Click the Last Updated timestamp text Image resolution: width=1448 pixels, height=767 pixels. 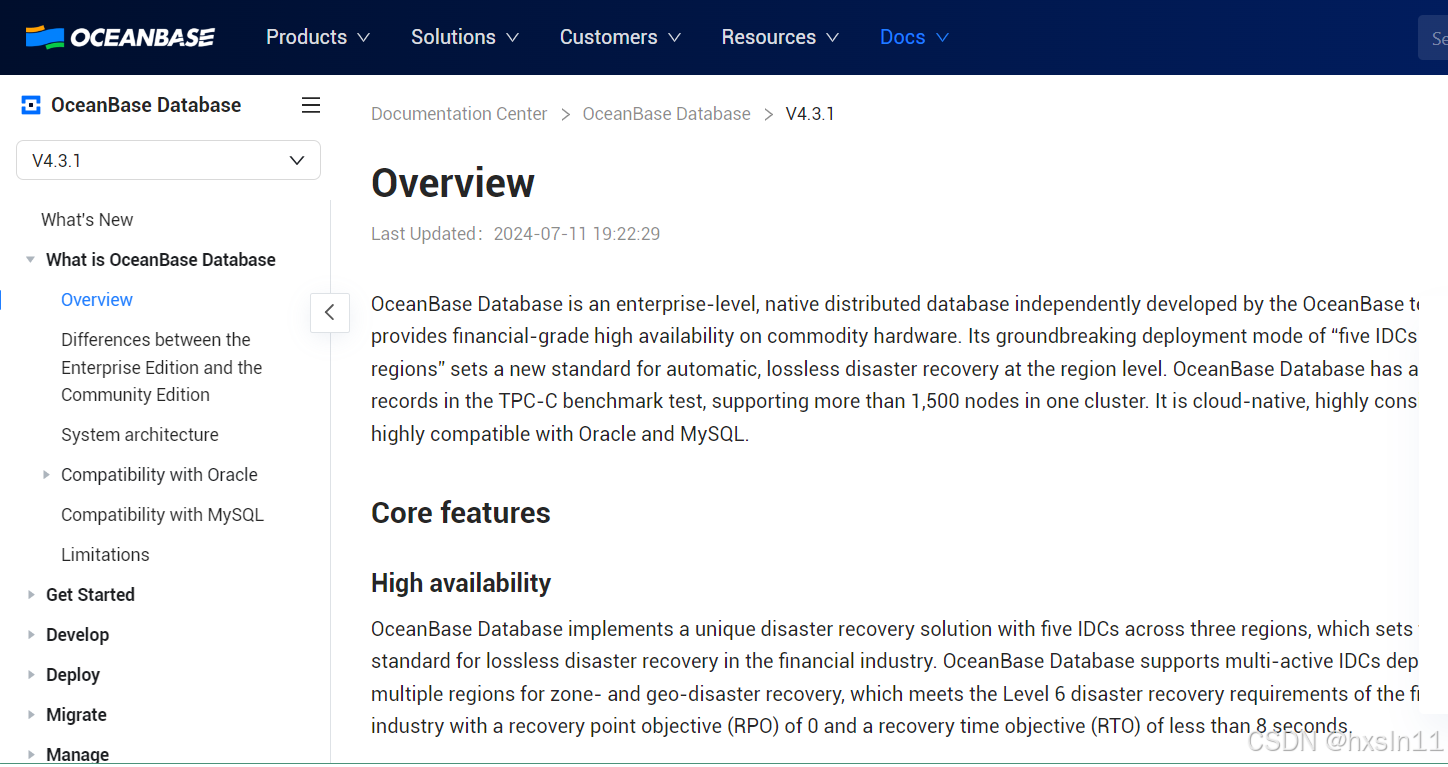515,234
